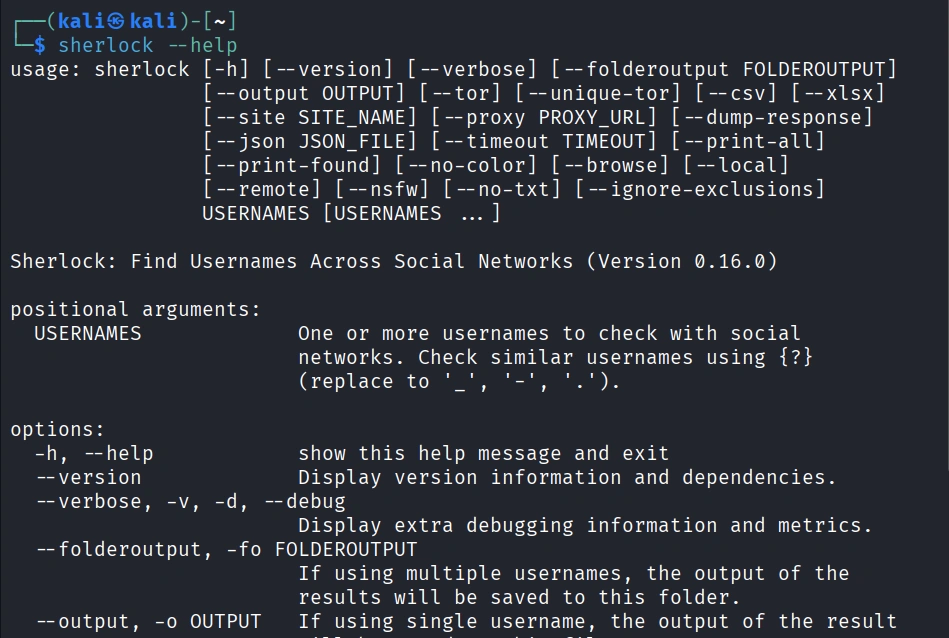Select '[--proxy PROXY_URL]' in usage
This screenshot has height=638, width=949.
(x=544, y=117)
